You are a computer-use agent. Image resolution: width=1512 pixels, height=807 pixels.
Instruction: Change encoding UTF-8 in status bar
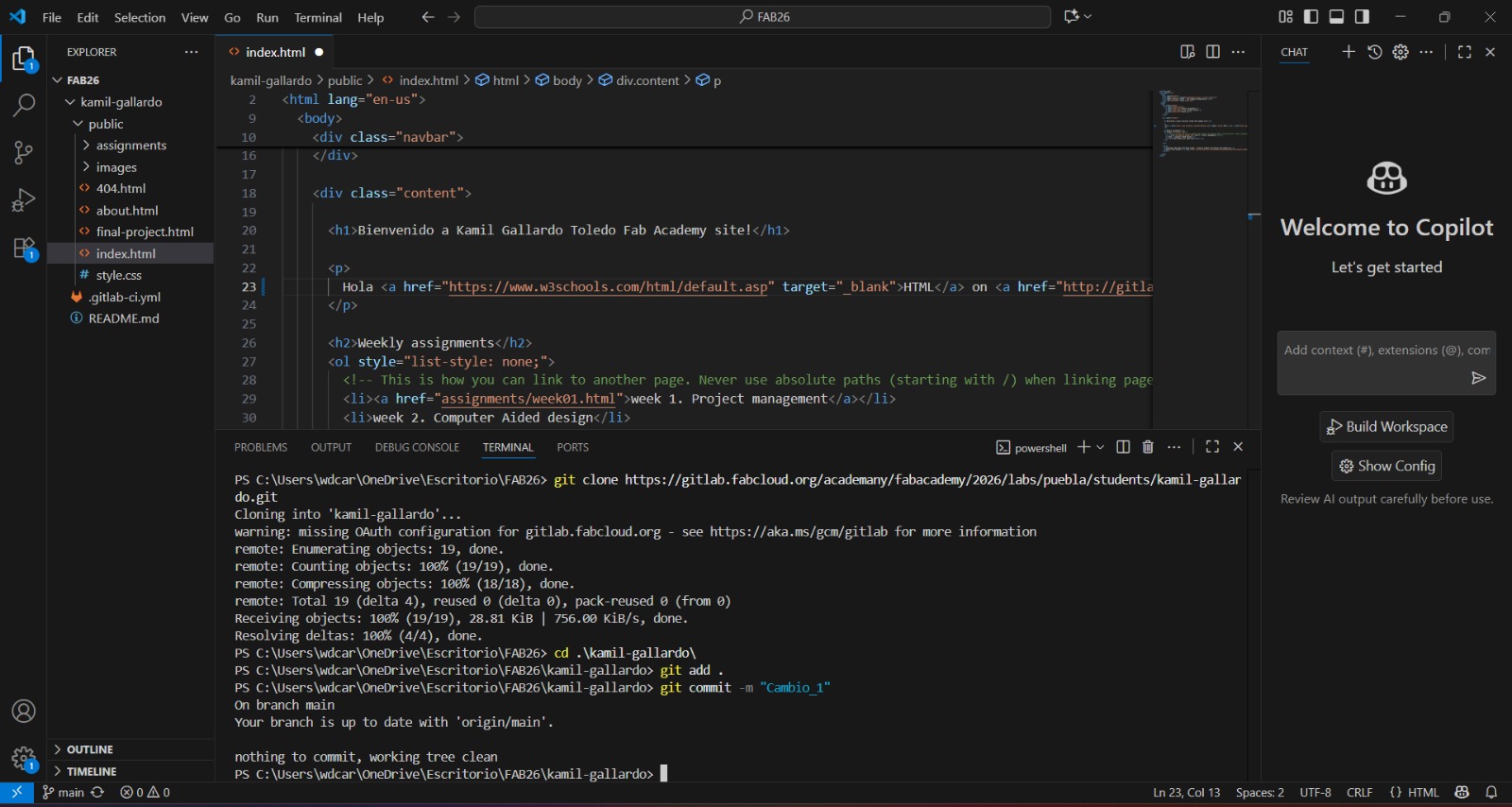[x=1314, y=792]
